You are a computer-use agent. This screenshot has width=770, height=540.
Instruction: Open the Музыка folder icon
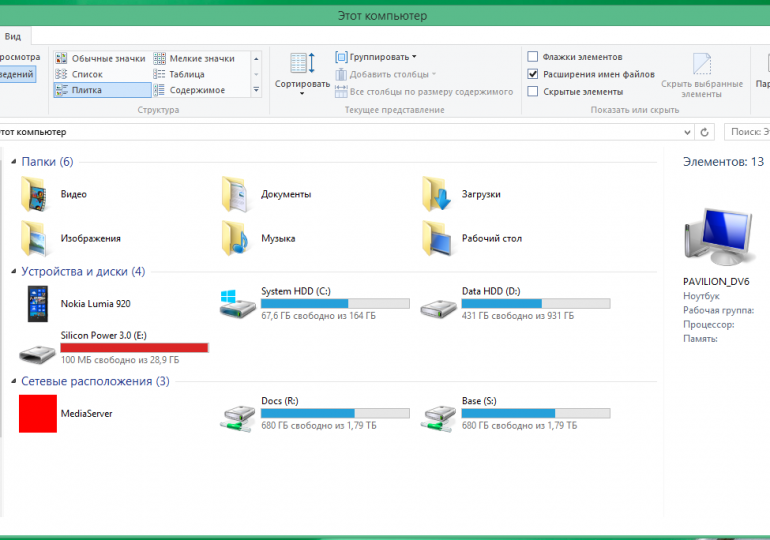point(235,238)
